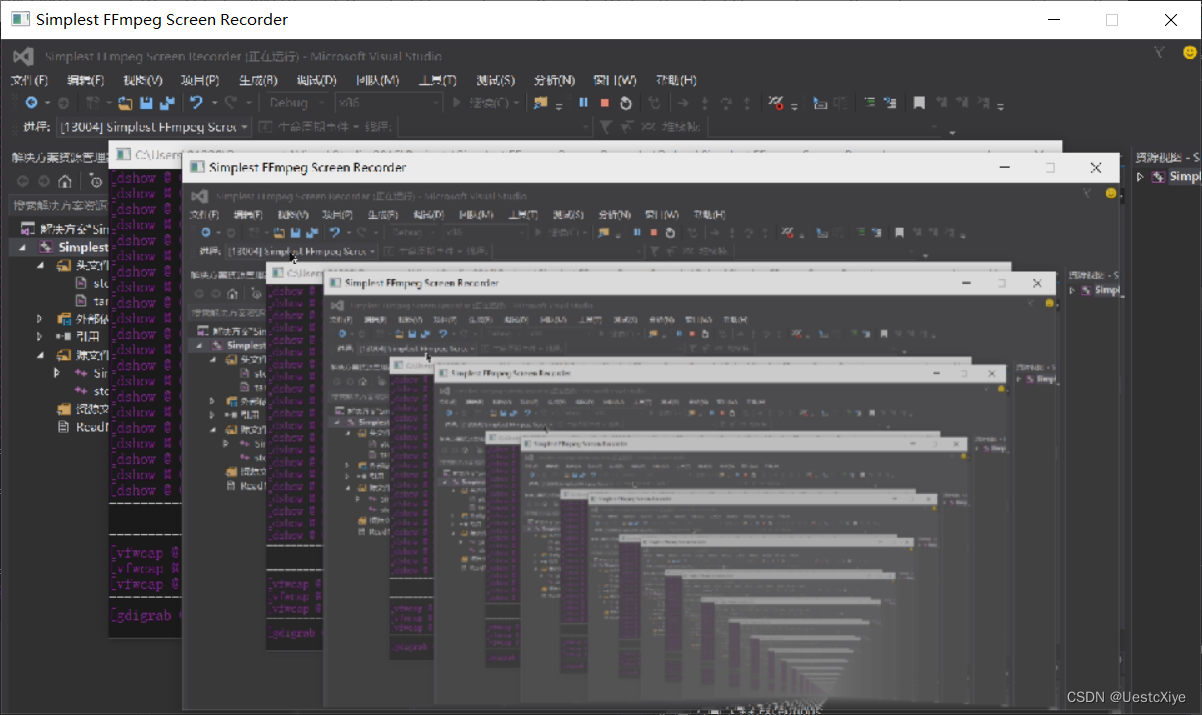Open the Project (项目) menu
This screenshot has height=715, width=1202.
[200, 80]
